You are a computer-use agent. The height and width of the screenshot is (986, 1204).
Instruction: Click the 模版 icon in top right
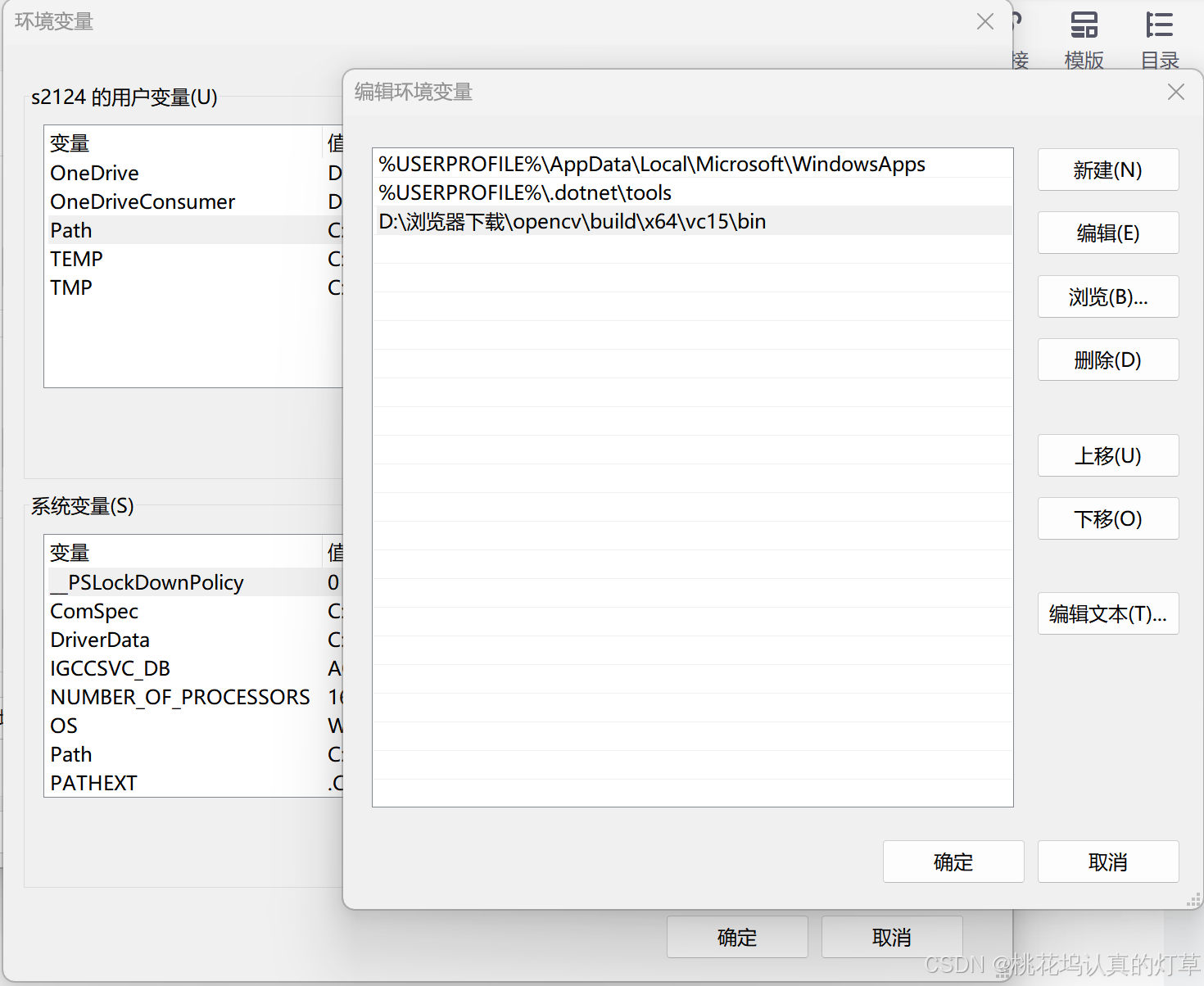[1083, 37]
